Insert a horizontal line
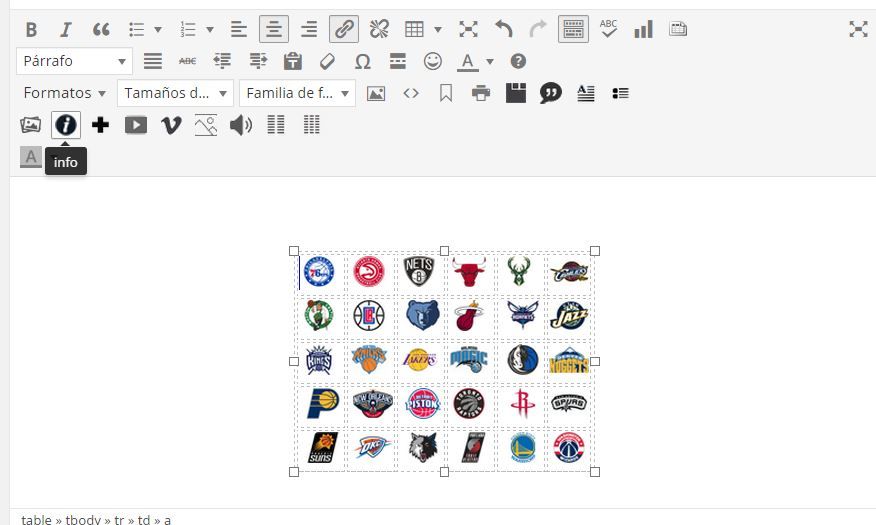Image resolution: width=876 pixels, height=525 pixels. pos(398,61)
